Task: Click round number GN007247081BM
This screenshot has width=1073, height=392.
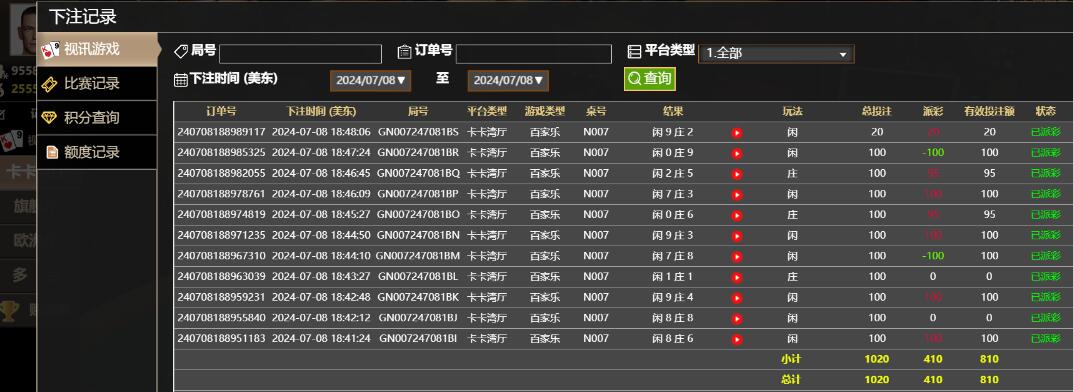Action: tap(418, 256)
